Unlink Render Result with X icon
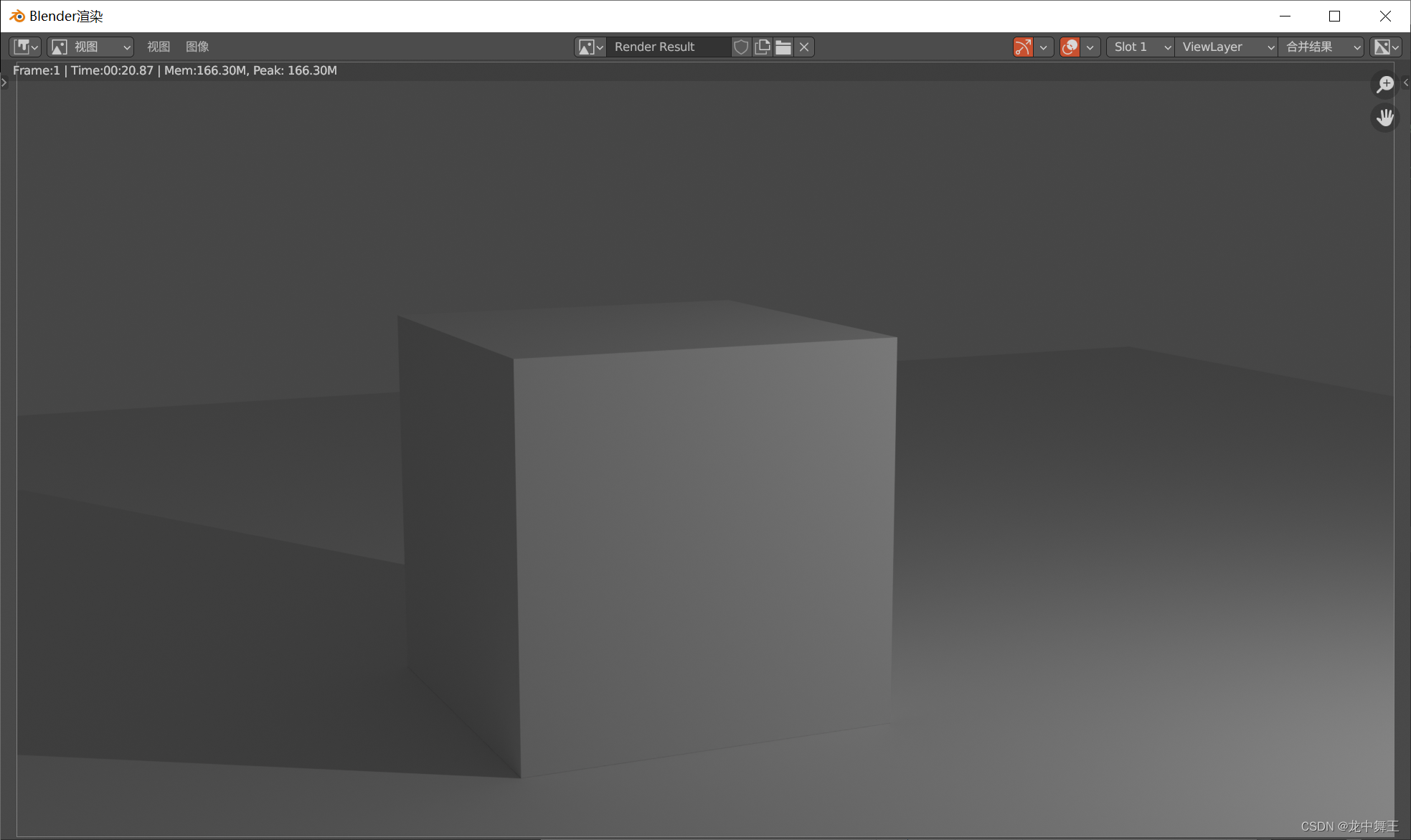The width and height of the screenshot is (1411, 840). pyautogui.click(x=804, y=47)
